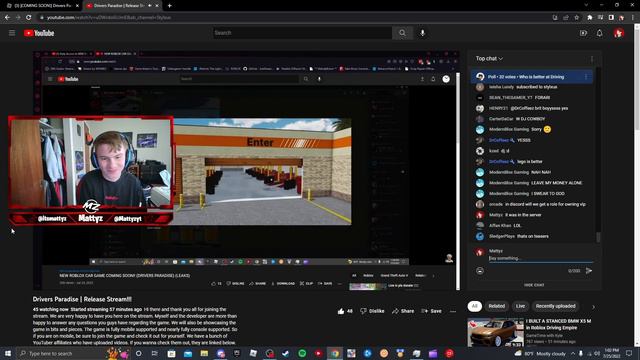The height and width of the screenshot is (360, 640).
Task: Click the Cortana circle in the taskbar
Action: pyautogui.click(x=138, y=353)
